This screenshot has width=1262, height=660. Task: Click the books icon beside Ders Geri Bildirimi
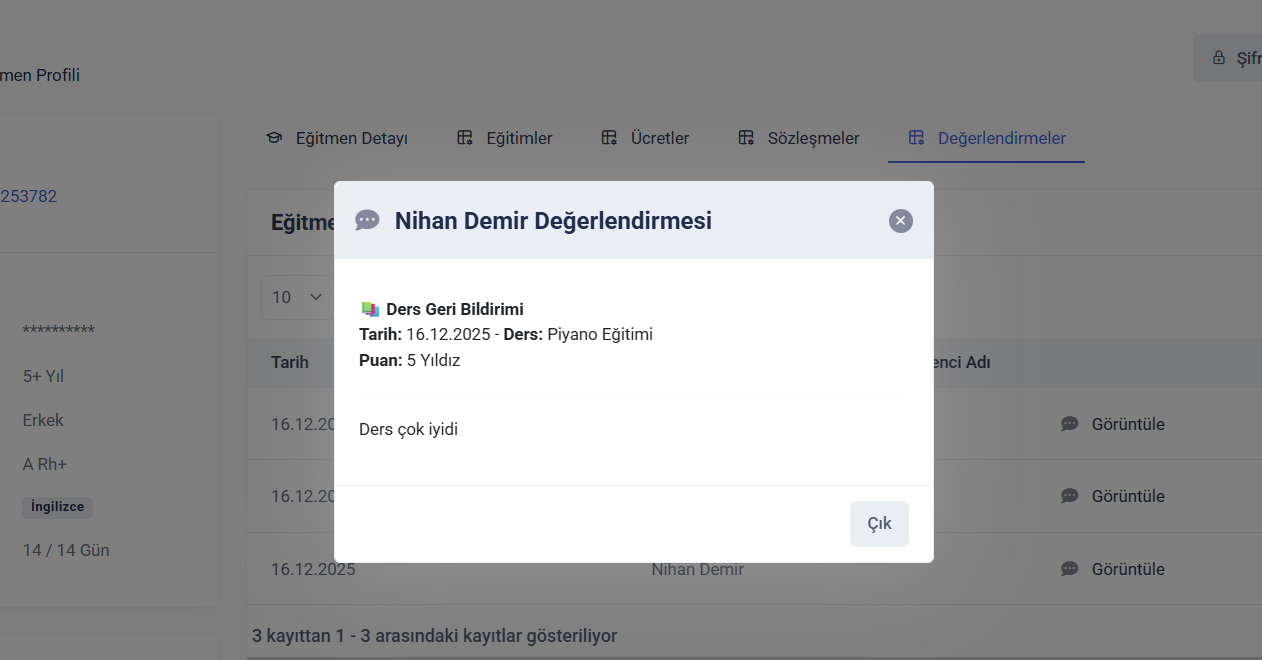tap(370, 309)
